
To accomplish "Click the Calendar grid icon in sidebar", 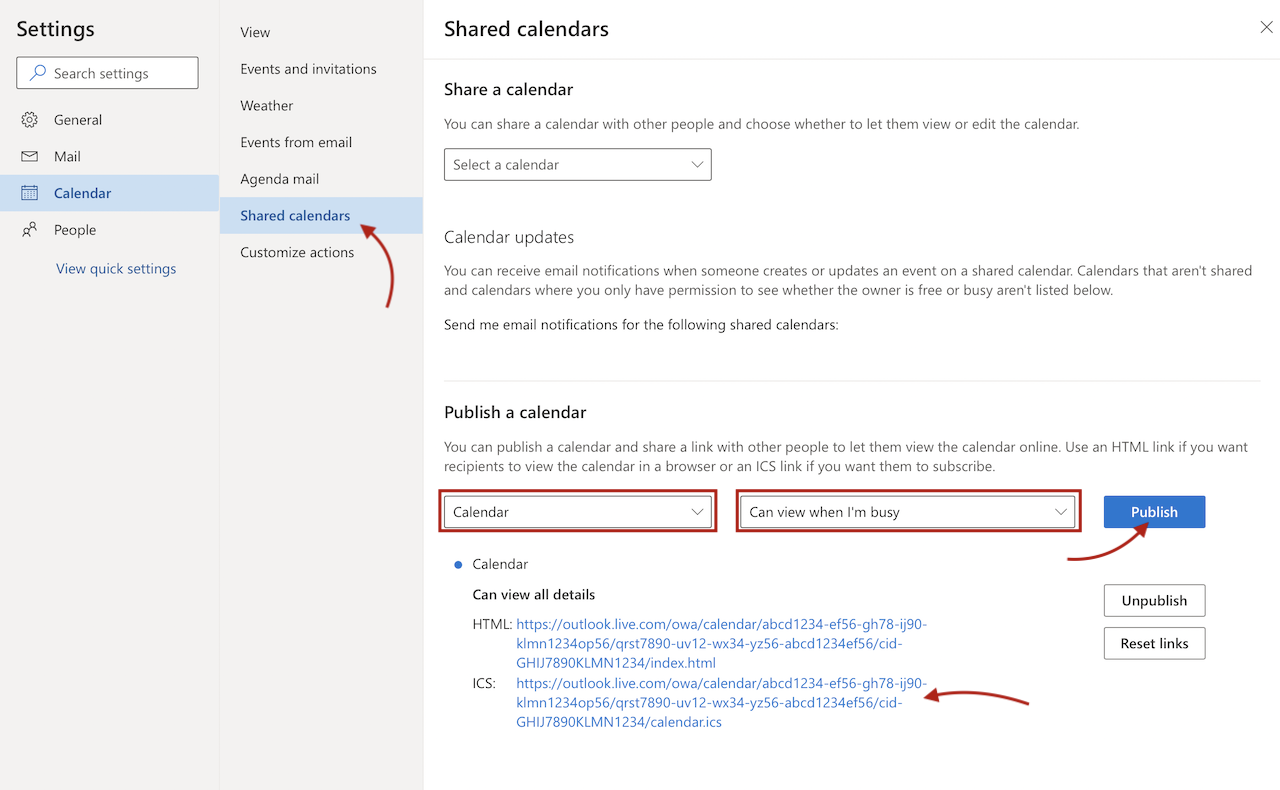I will [29, 193].
